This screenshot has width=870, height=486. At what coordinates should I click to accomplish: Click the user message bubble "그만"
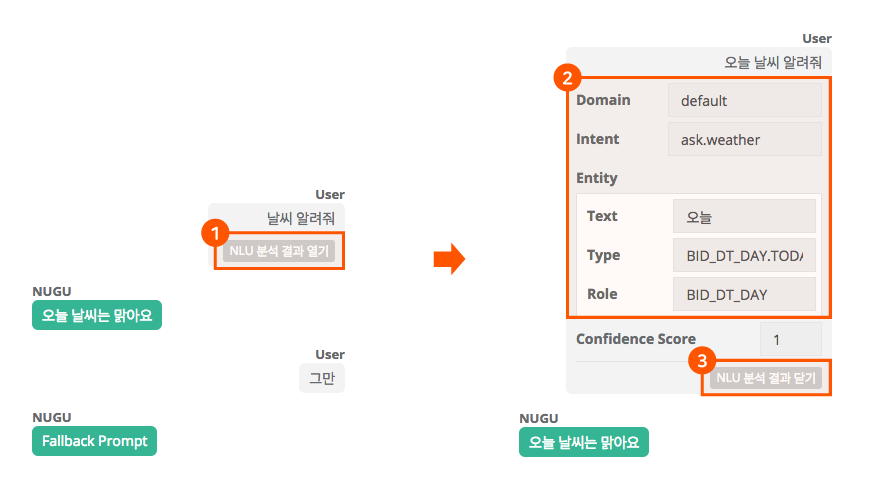[x=322, y=378]
